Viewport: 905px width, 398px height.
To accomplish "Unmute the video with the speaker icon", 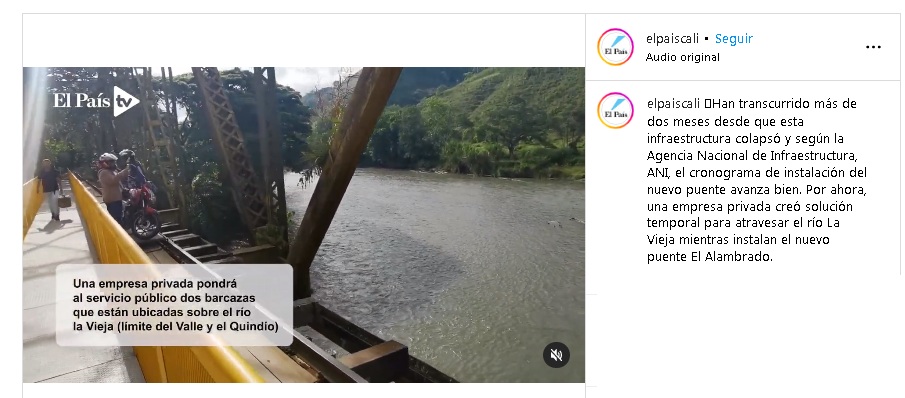I will 556,355.
